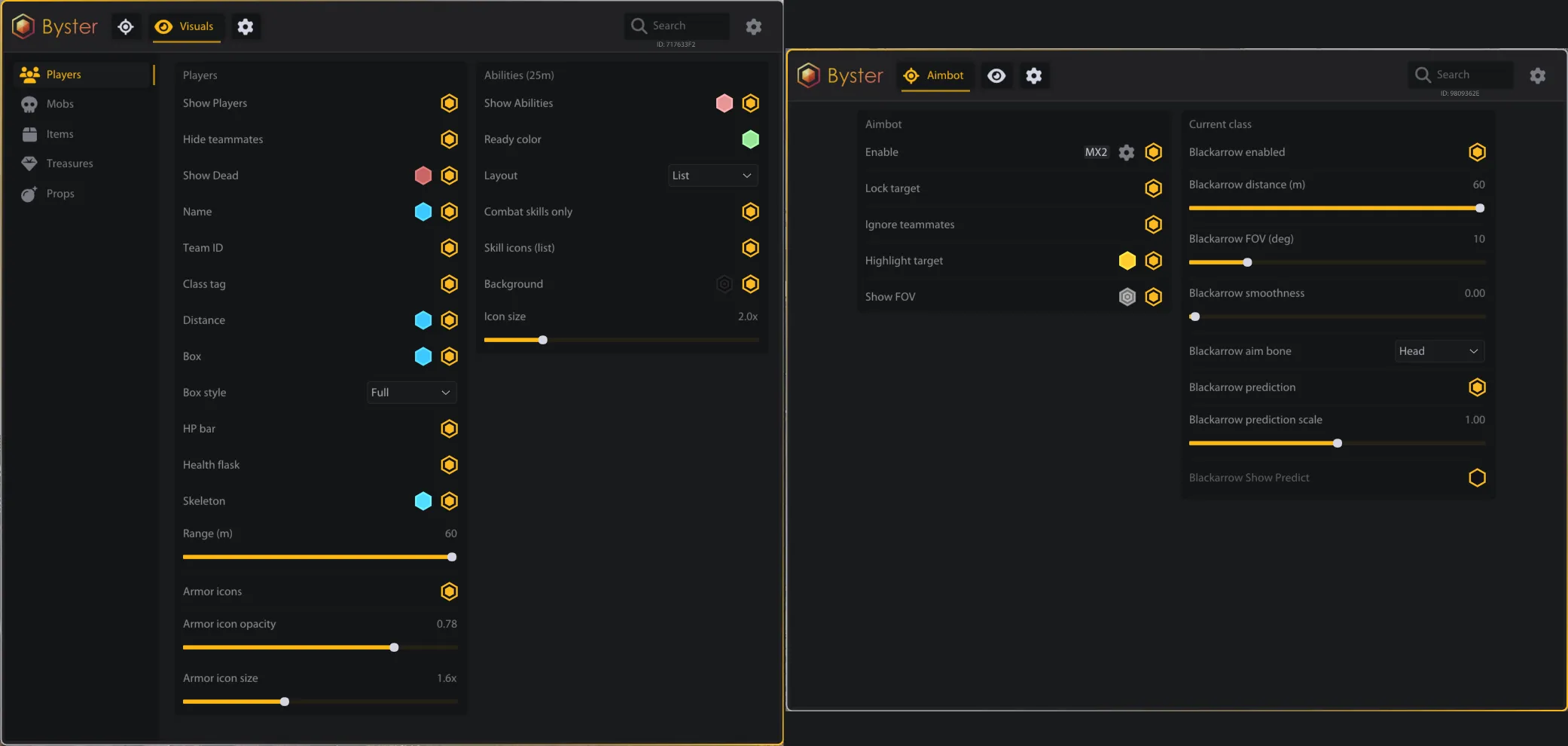Screen dimensions: 1568x746
Task: Open Skeleton blue color swatch
Action: pyautogui.click(x=423, y=501)
